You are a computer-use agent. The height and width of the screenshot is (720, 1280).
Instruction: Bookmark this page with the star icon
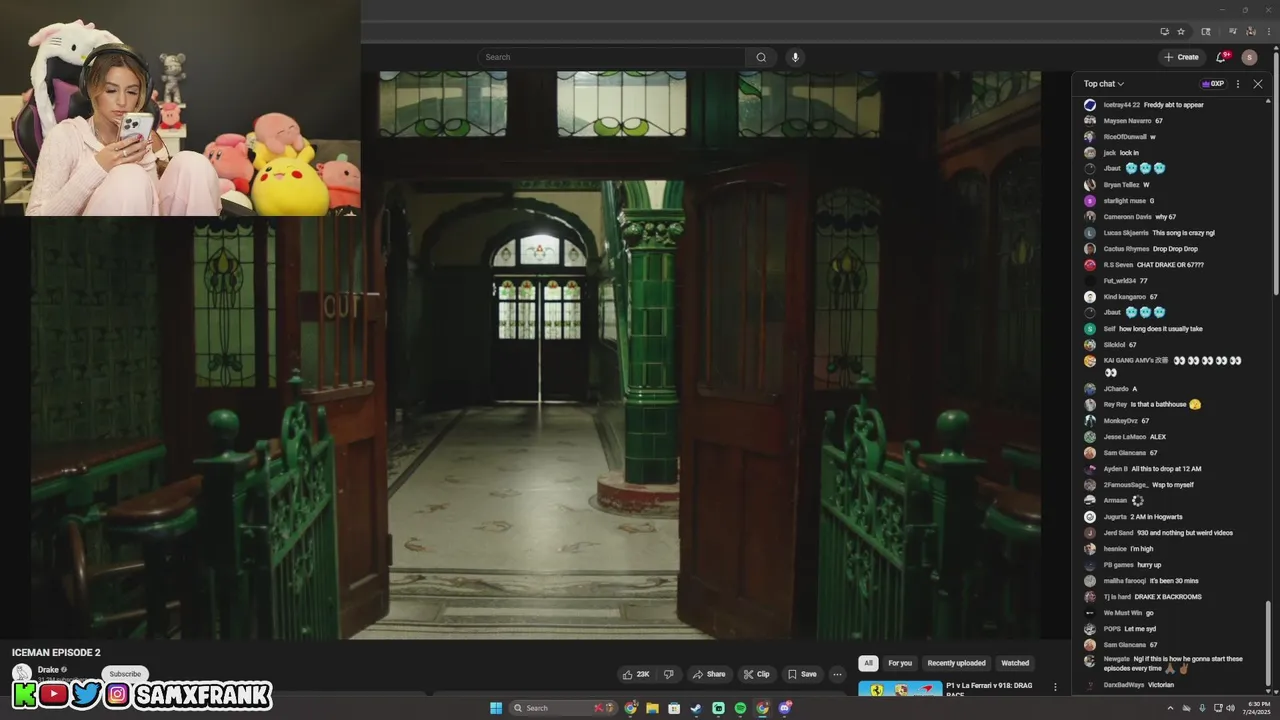coord(1181,31)
